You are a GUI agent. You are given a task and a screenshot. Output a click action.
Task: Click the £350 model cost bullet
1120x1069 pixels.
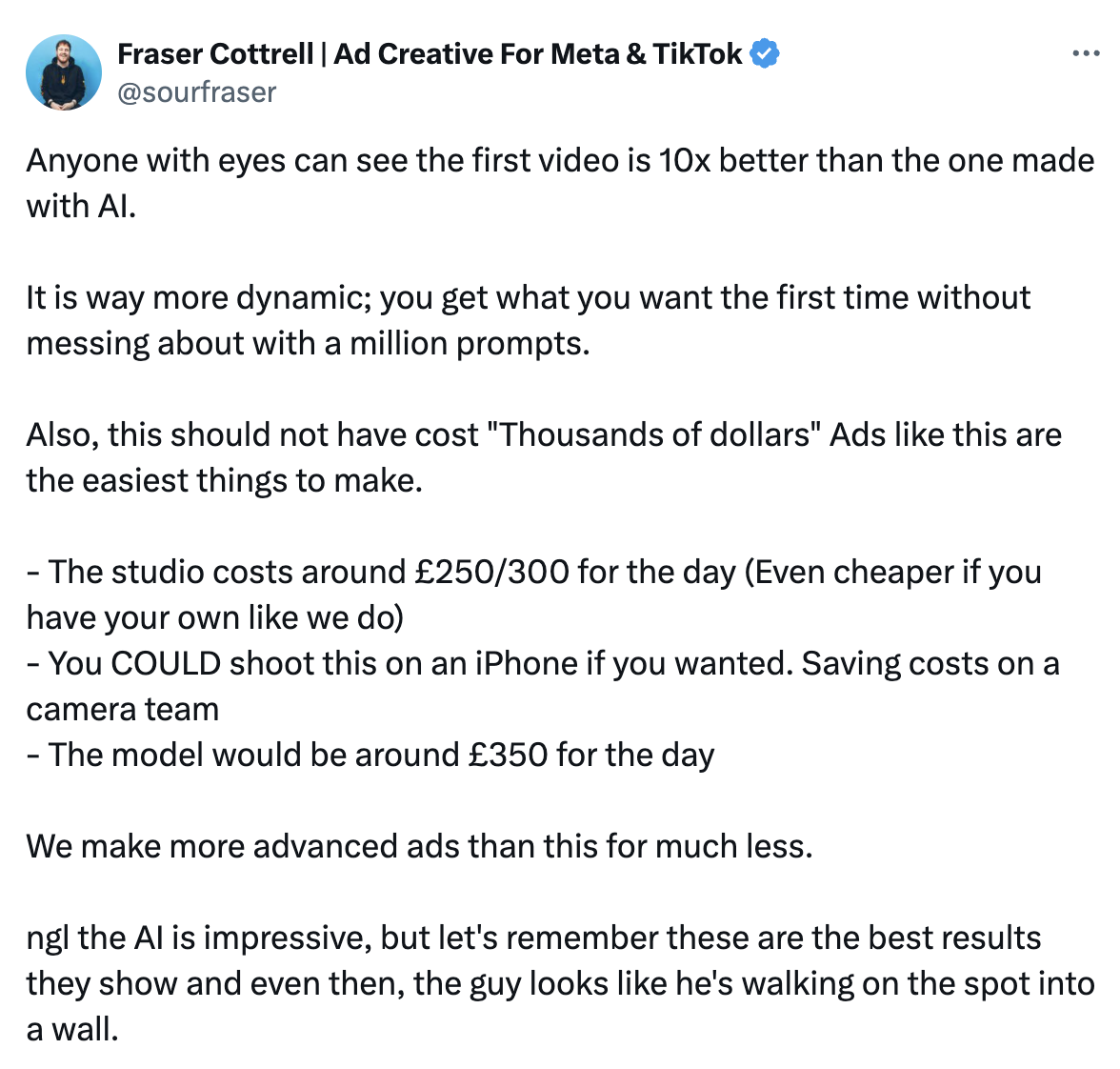370,756
